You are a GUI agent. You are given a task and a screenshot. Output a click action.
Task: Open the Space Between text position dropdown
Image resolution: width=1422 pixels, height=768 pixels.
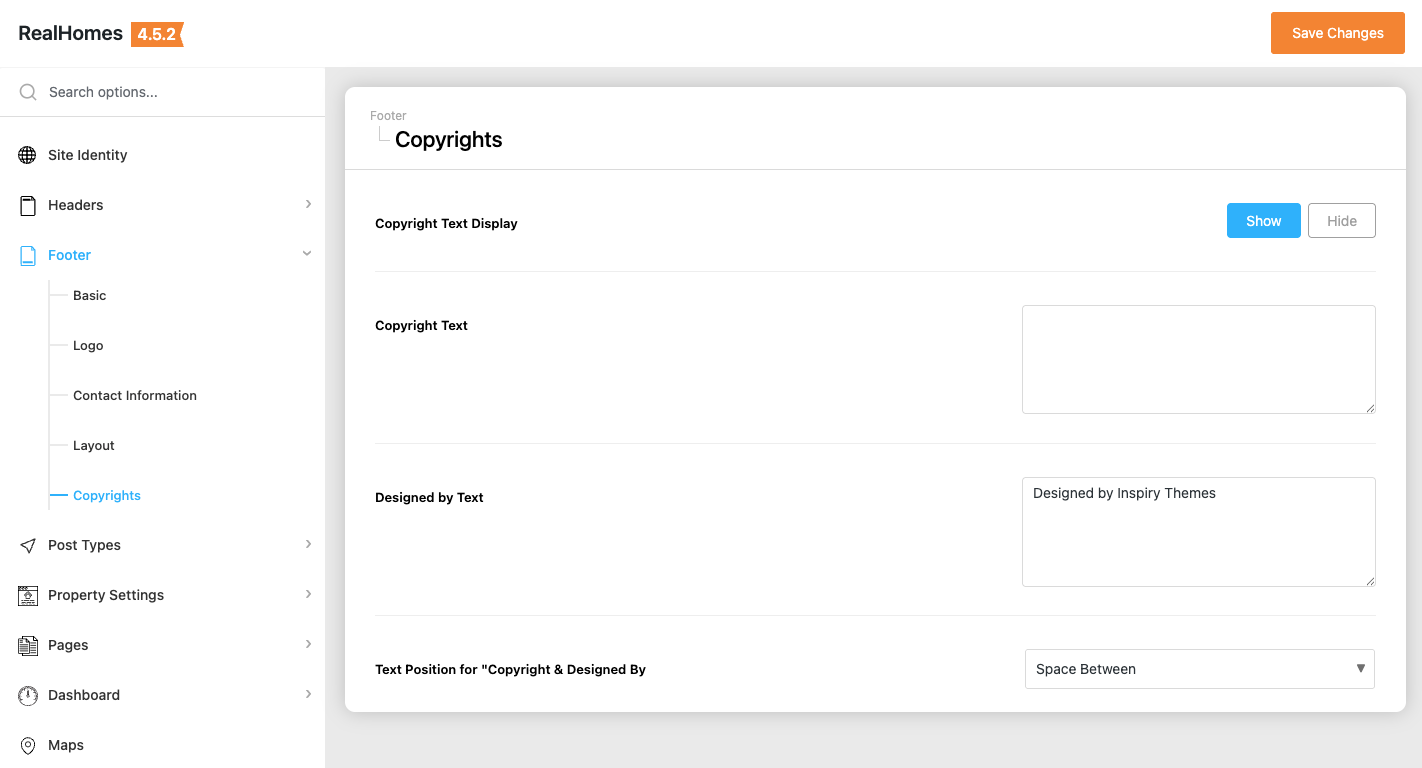tap(1199, 669)
